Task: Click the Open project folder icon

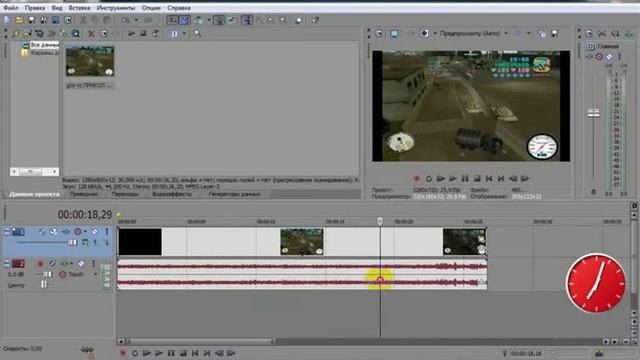Action: 19,20
